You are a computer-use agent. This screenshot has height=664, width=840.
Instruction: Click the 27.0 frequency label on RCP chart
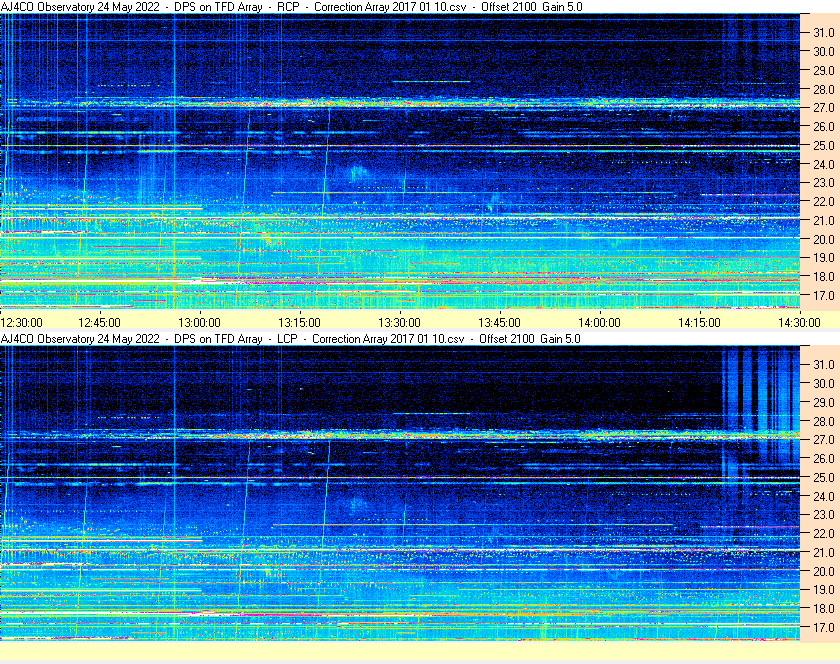point(824,108)
